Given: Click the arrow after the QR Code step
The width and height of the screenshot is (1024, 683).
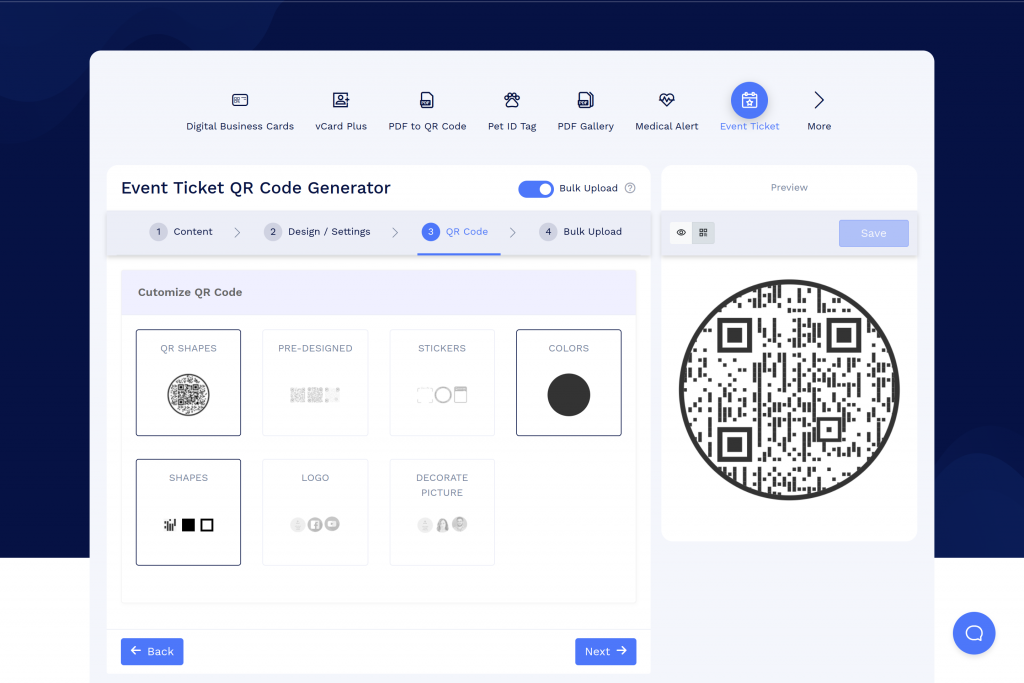Looking at the screenshot, I should [513, 231].
